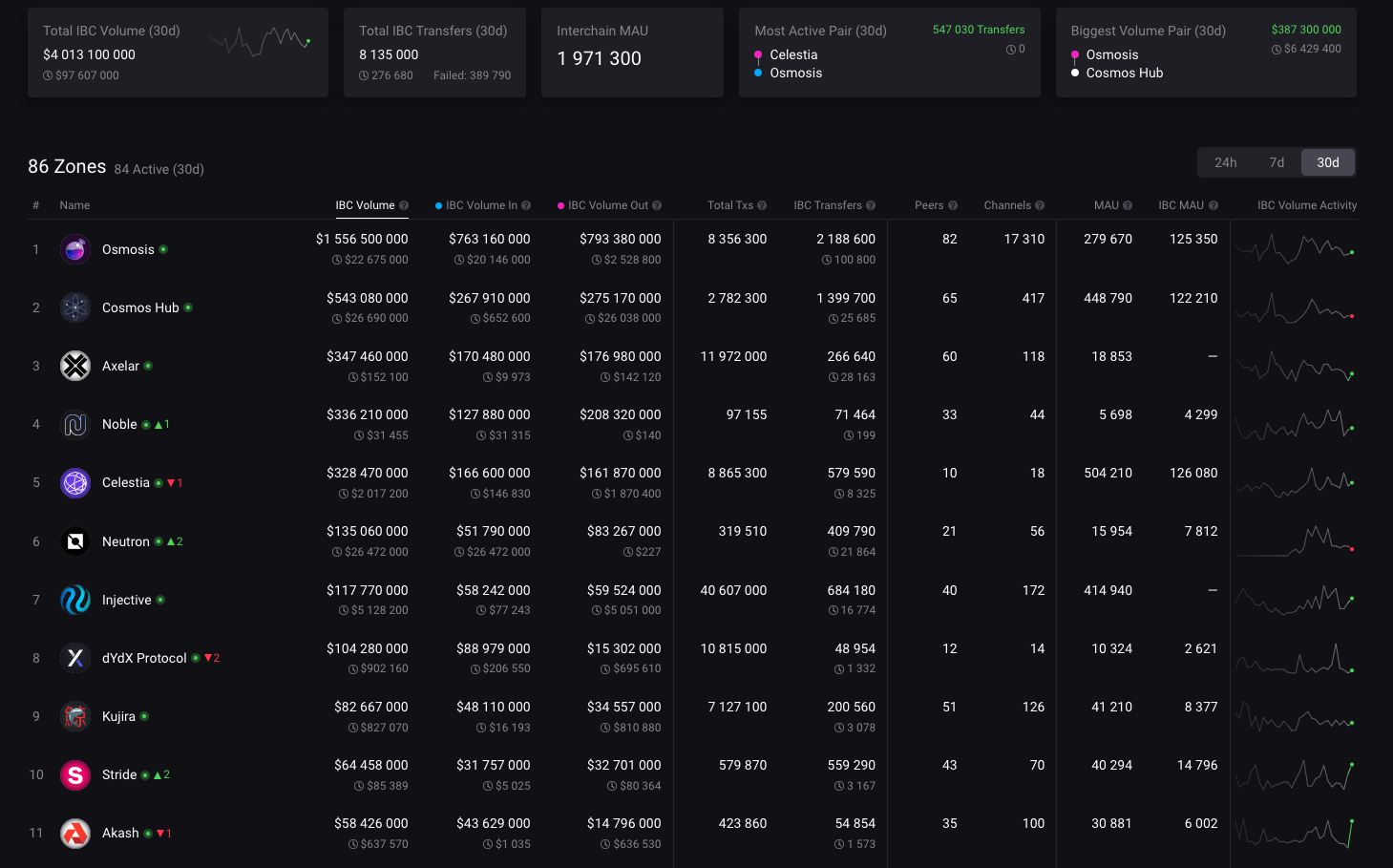
Task: Open the Neutron zone name link
Action: pyautogui.click(x=126, y=541)
